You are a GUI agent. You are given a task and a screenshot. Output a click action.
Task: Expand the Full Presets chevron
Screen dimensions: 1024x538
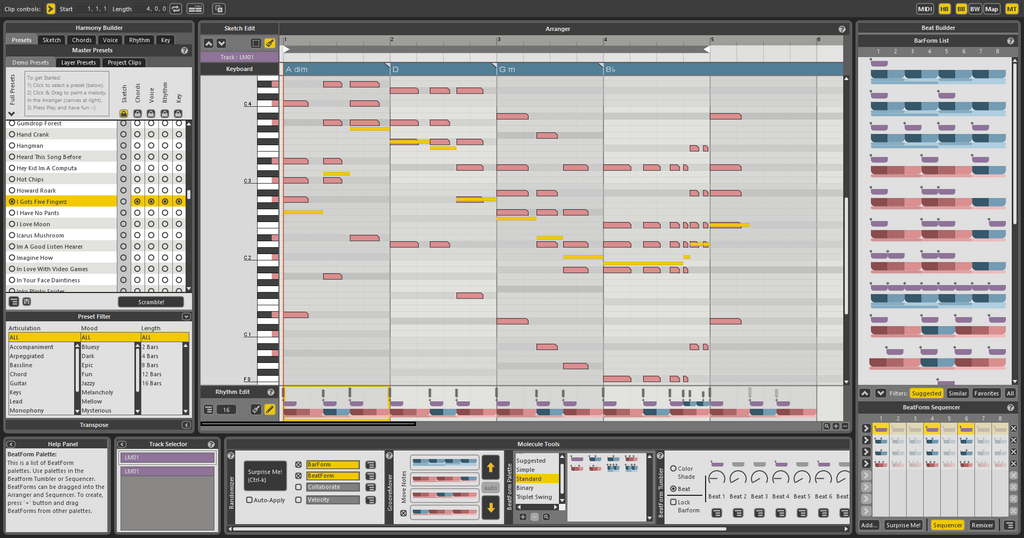(11, 113)
